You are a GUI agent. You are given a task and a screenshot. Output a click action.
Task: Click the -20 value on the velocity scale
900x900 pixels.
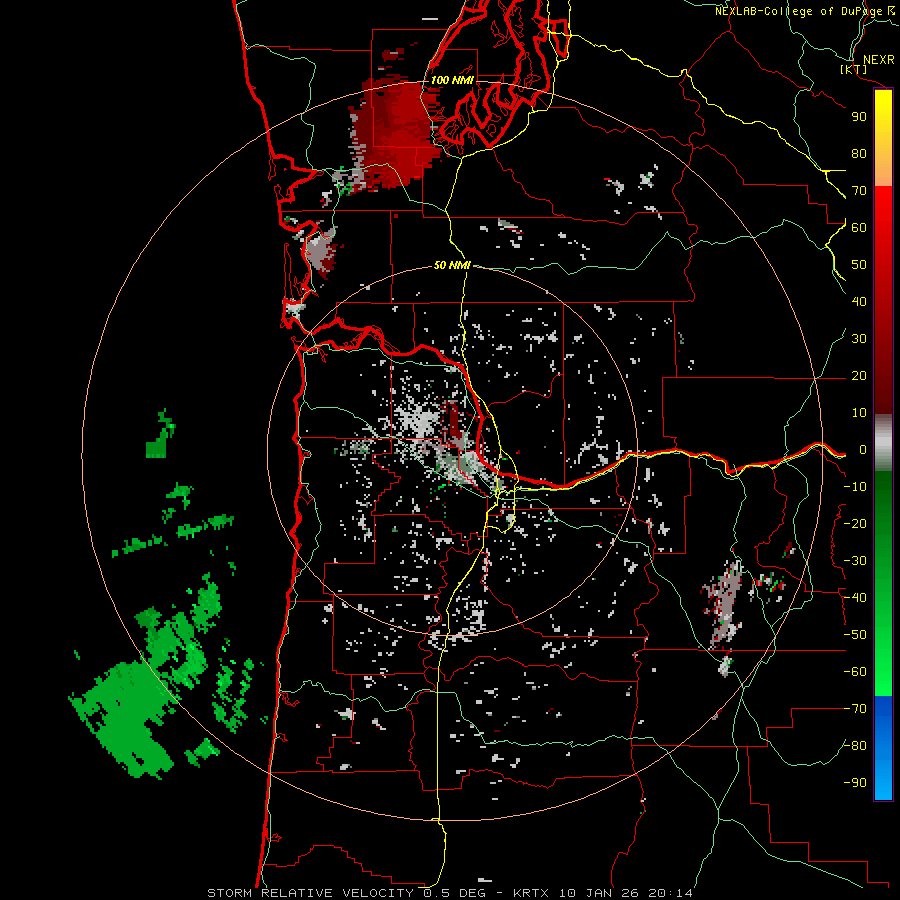pyautogui.click(x=855, y=524)
